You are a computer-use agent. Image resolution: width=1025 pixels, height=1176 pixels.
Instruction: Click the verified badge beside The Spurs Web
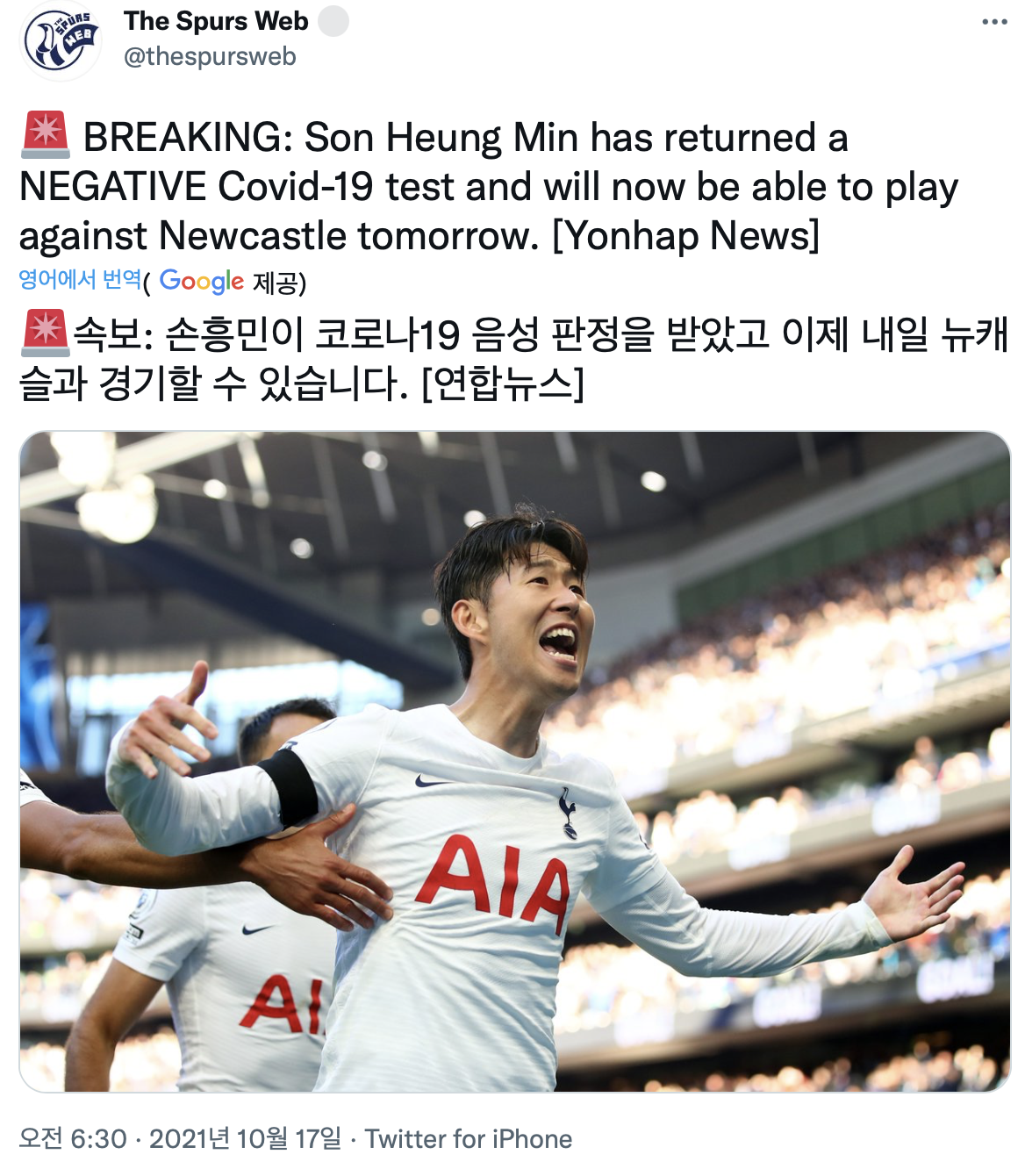tap(333, 21)
